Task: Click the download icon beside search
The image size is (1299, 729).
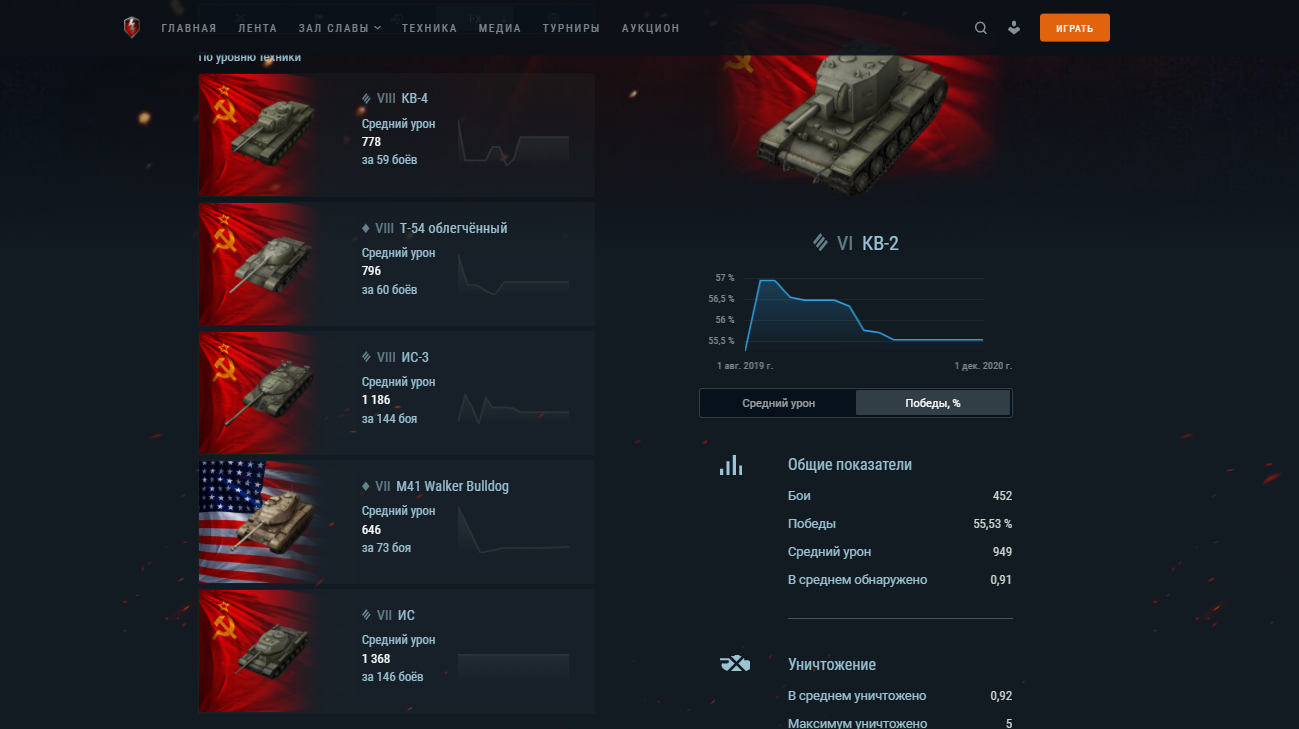Action: pyautogui.click(x=1014, y=28)
